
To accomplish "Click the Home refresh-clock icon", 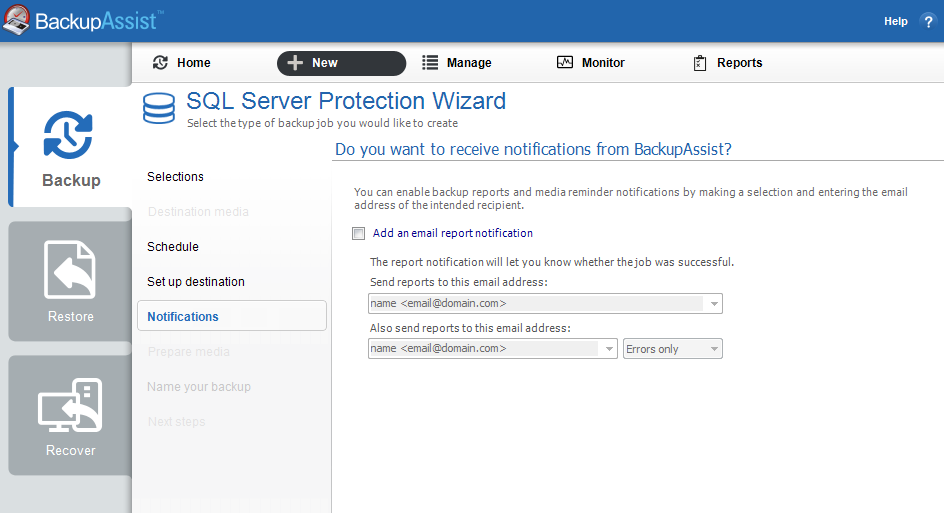I will tap(160, 63).
